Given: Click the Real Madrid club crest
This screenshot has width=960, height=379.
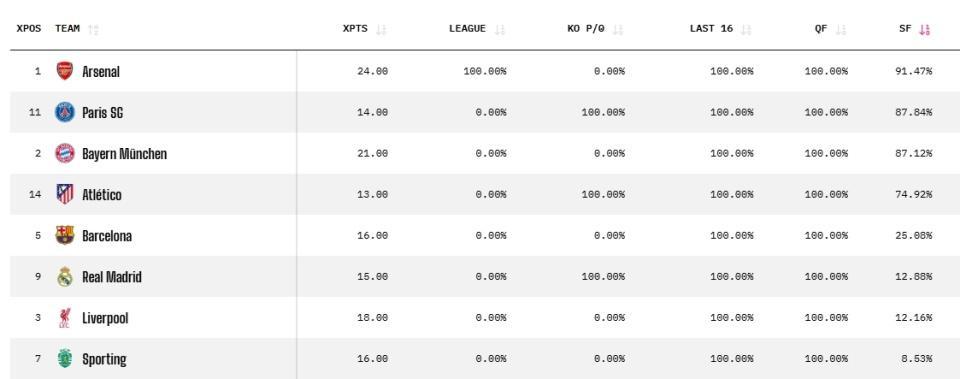Looking at the screenshot, I should [x=65, y=276].
